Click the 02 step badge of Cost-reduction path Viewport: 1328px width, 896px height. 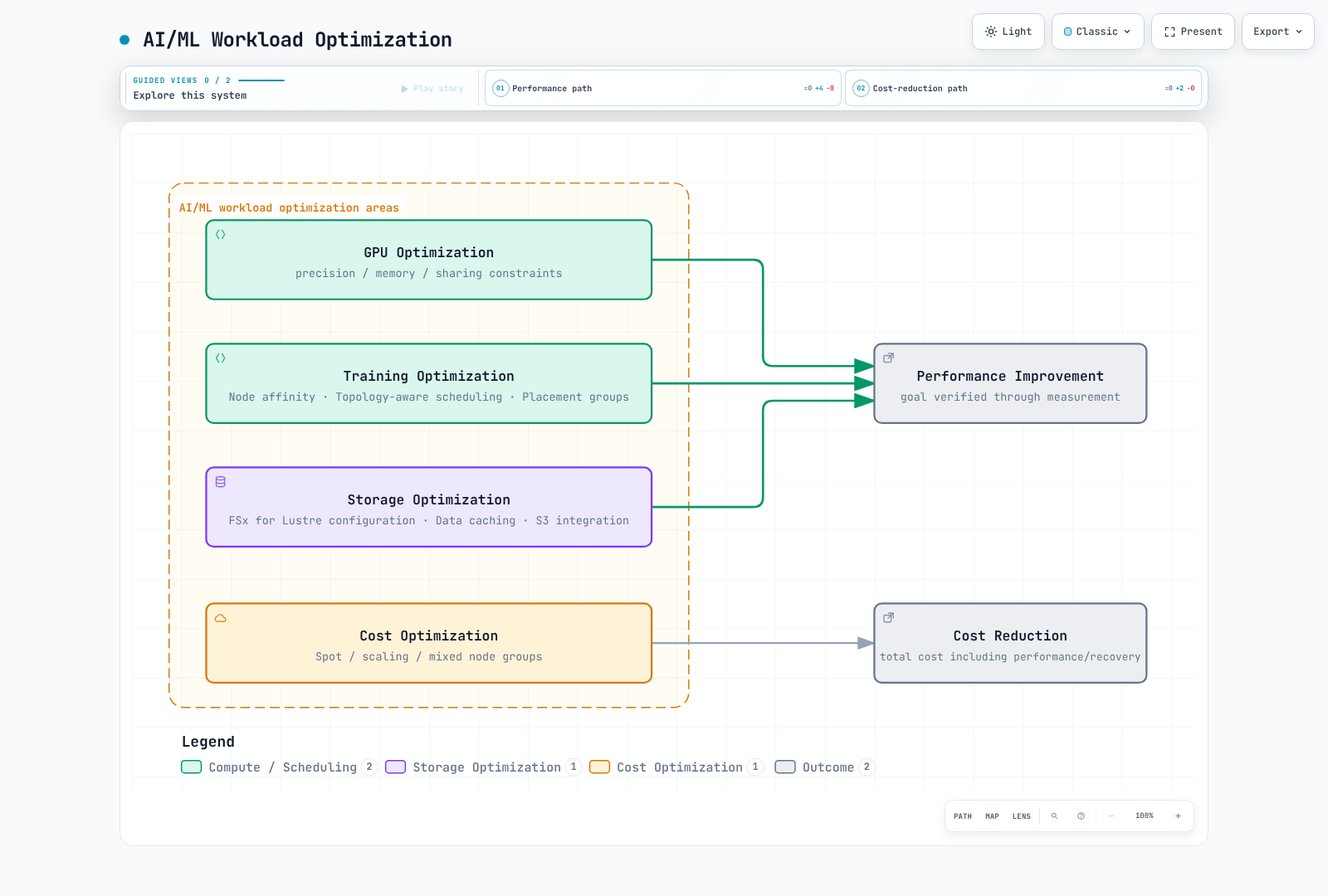pos(862,88)
